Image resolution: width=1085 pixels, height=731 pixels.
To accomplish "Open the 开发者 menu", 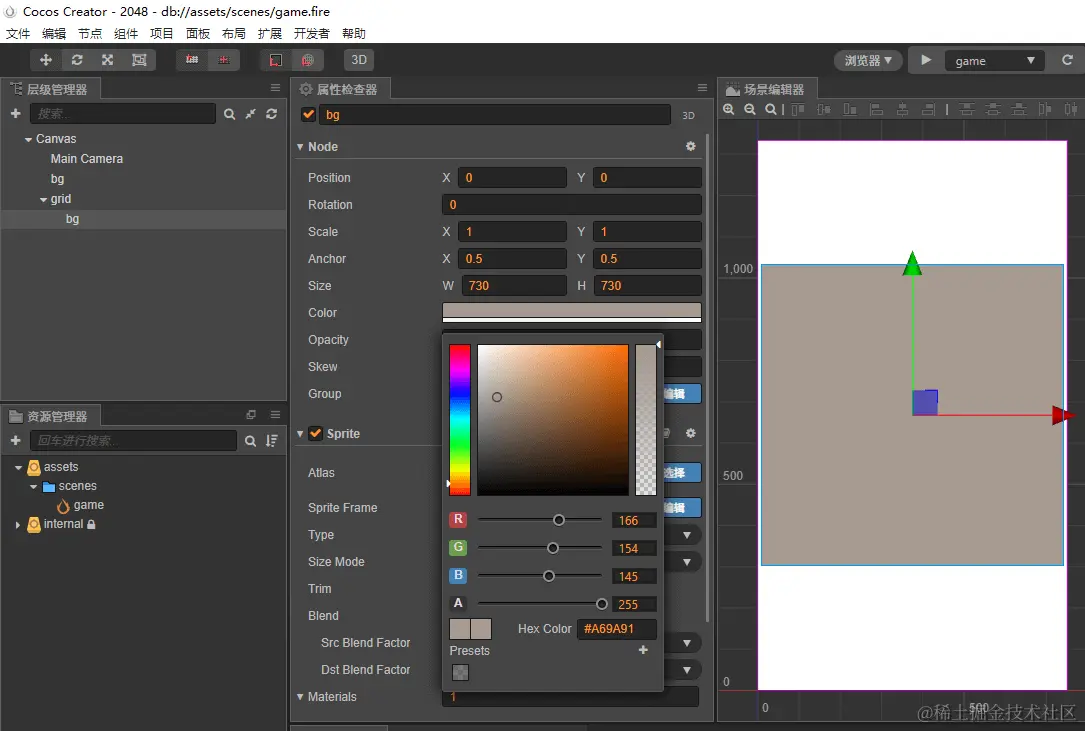I will (x=311, y=33).
